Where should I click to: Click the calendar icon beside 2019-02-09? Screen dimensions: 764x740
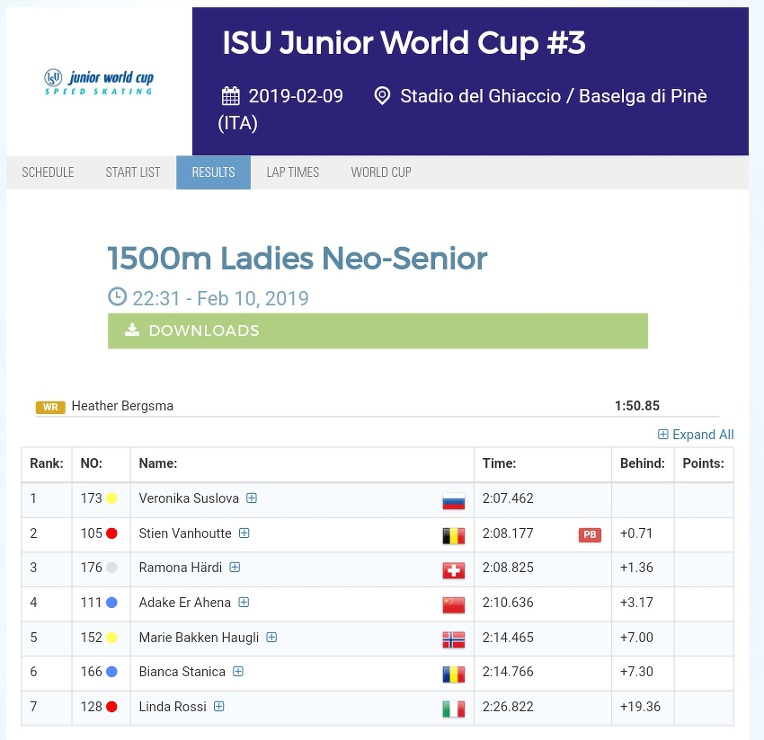(231, 97)
